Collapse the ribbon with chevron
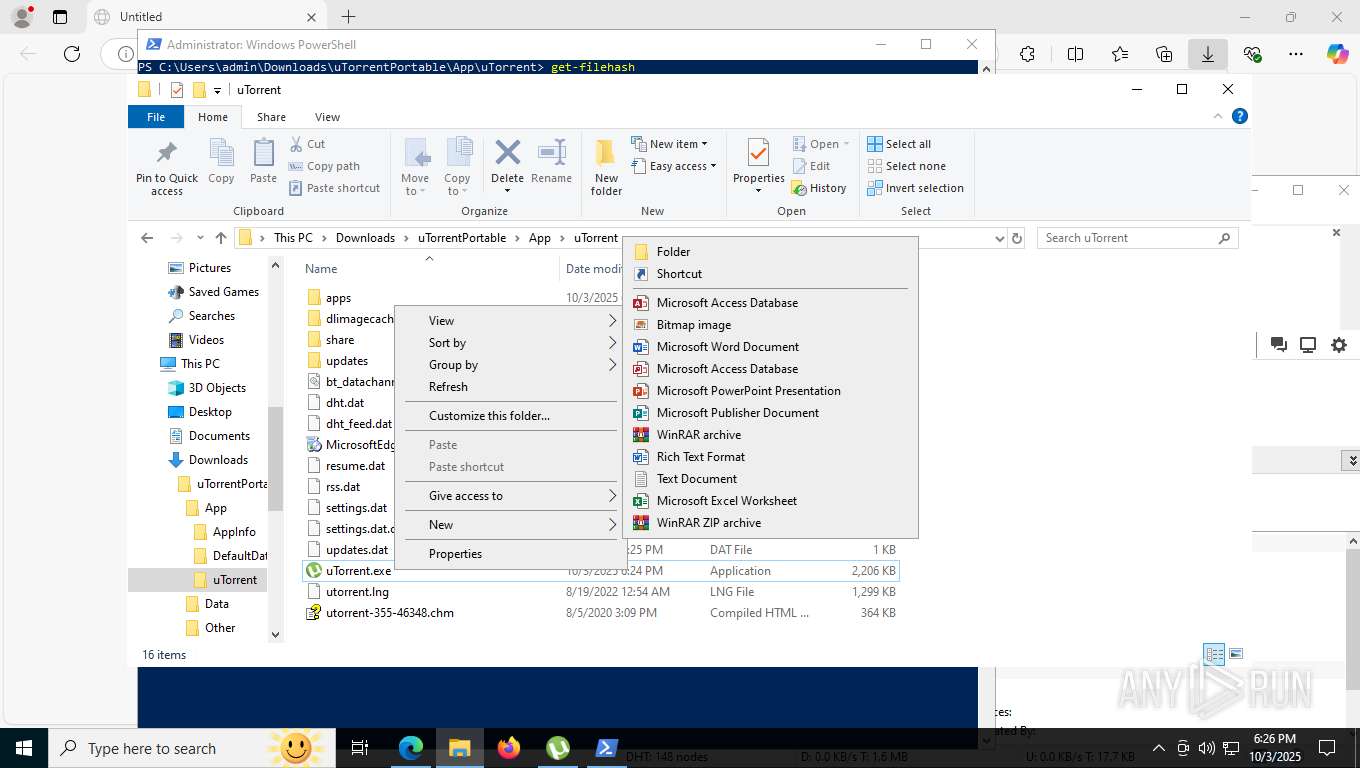This screenshot has width=1360, height=768. pyautogui.click(x=1219, y=117)
